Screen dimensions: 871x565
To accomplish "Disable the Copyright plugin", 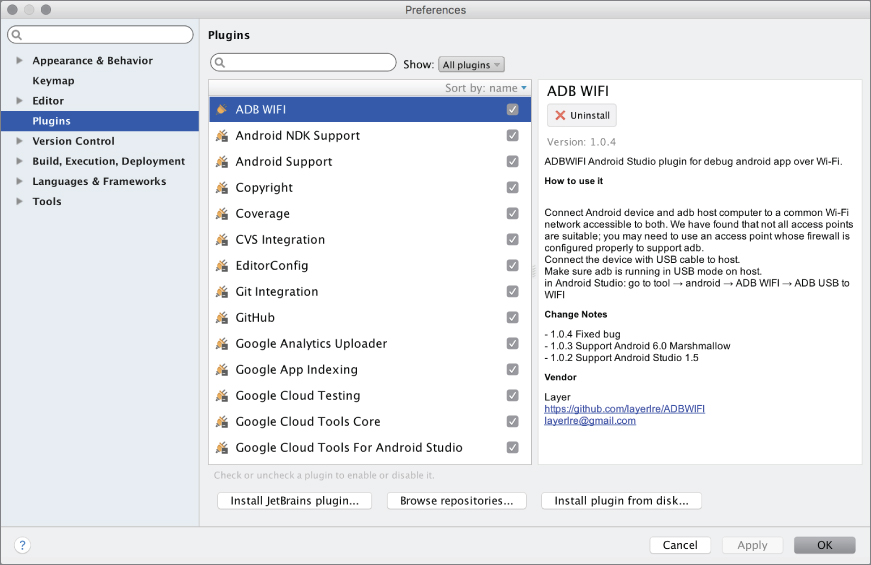I will [513, 188].
